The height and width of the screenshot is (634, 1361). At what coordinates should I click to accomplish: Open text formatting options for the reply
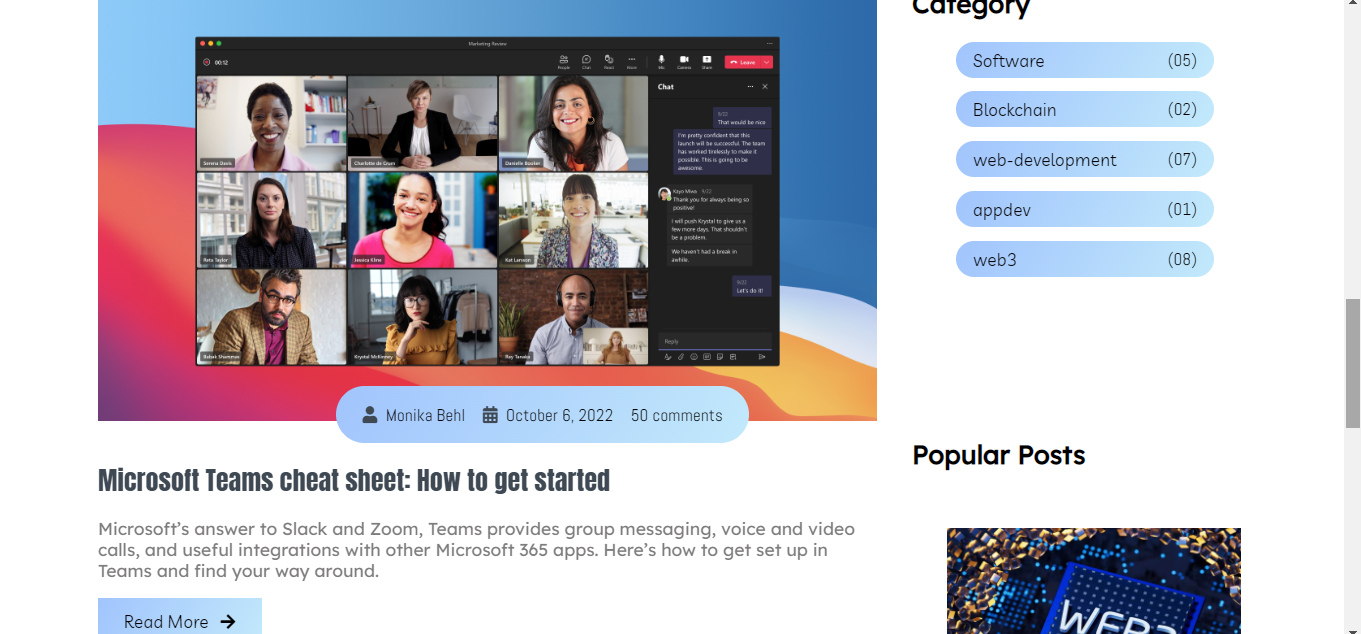click(668, 356)
